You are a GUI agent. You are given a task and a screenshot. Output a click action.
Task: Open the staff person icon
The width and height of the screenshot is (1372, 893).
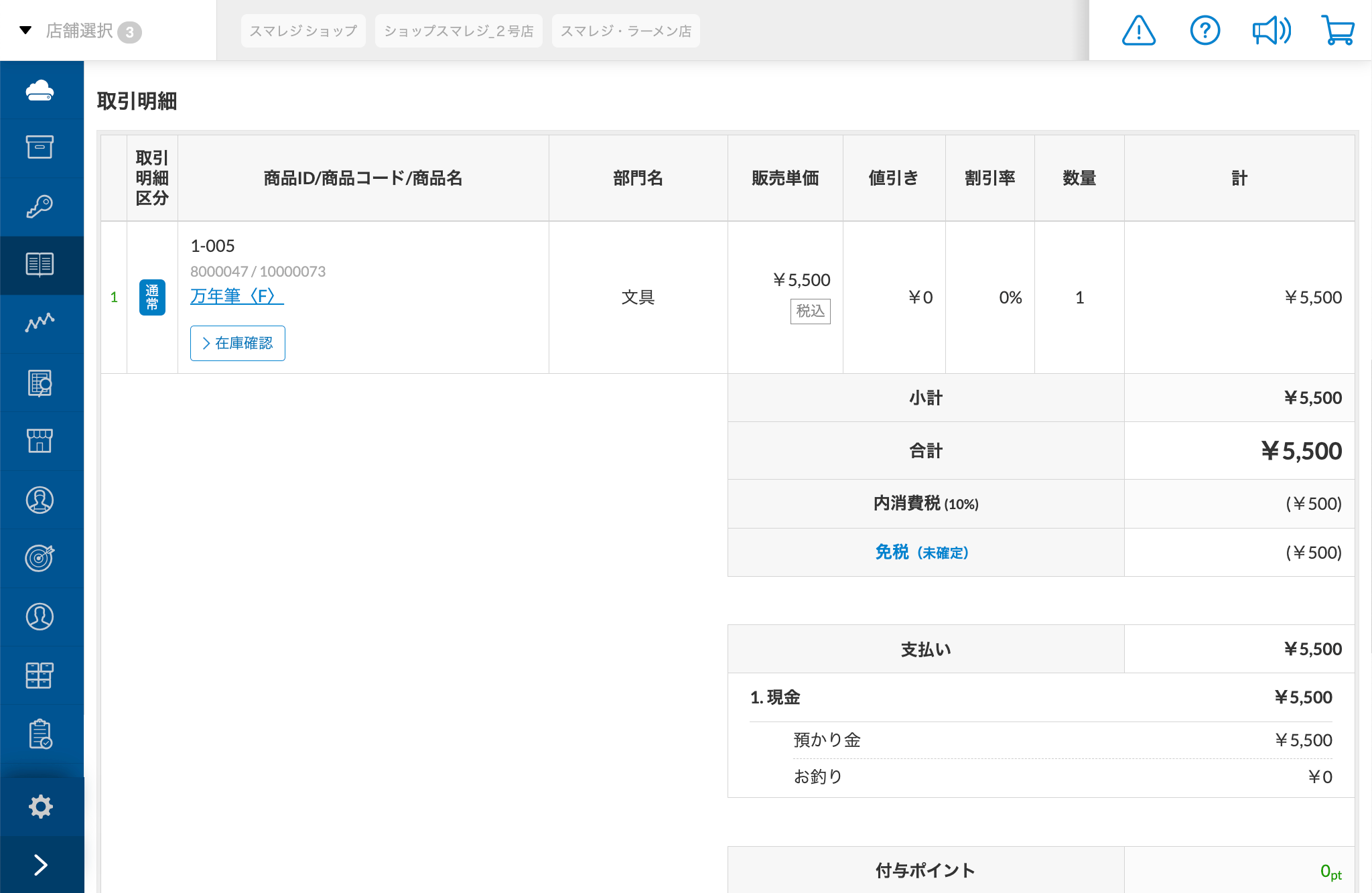click(40, 500)
